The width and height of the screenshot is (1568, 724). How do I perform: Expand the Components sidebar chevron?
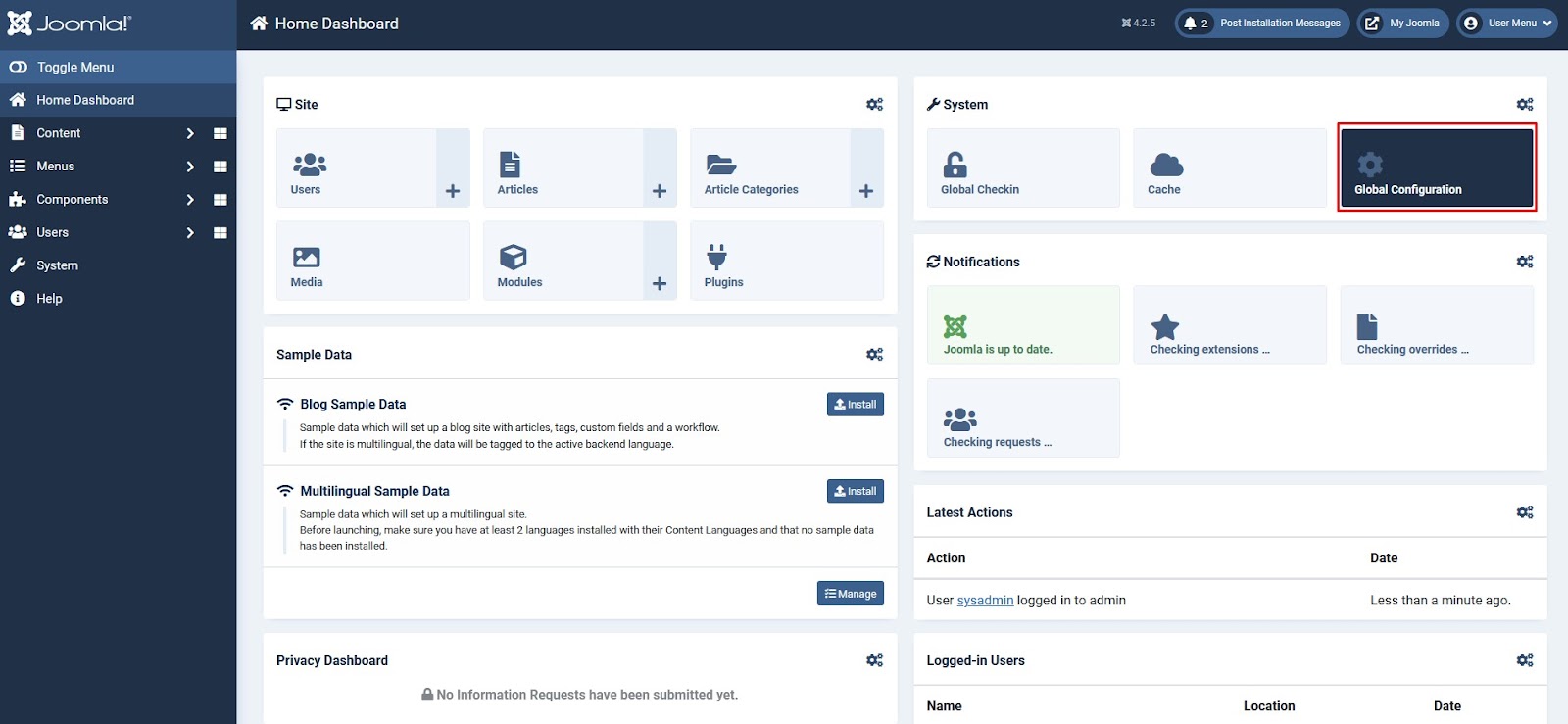(x=190, y=200)
